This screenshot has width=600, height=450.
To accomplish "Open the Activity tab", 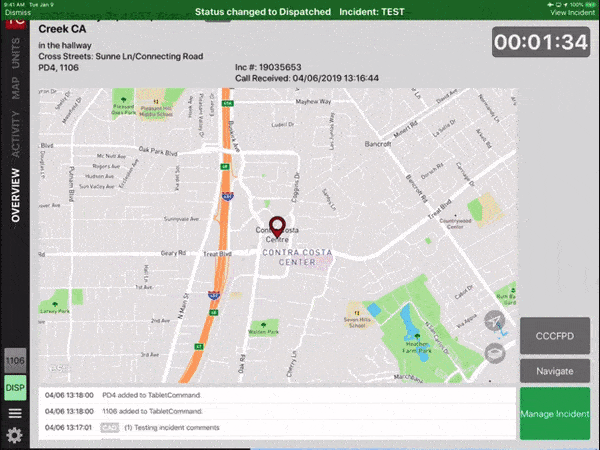I will point(15,139).
